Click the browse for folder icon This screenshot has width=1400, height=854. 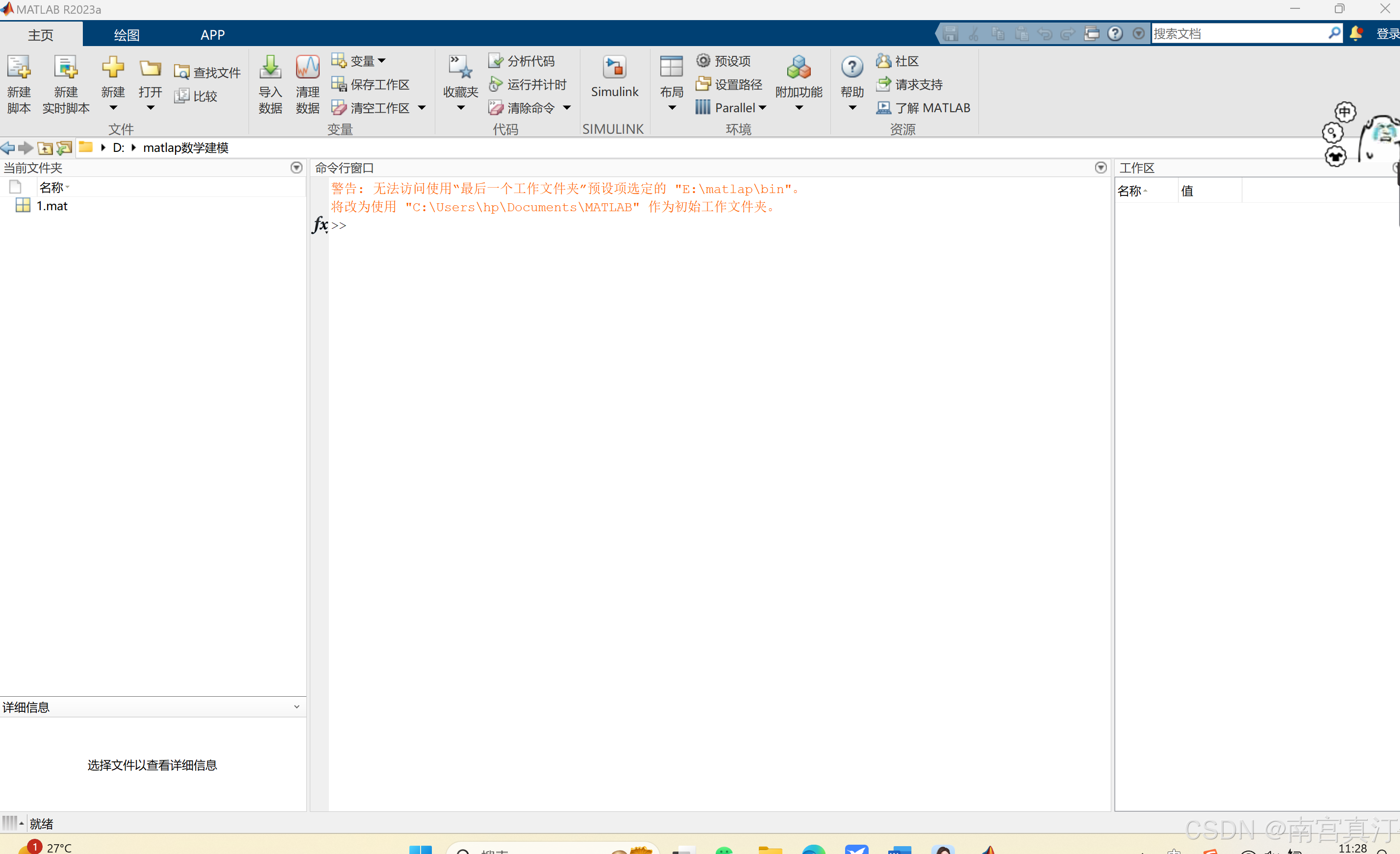pyautogui.click(x=64, y=147)
